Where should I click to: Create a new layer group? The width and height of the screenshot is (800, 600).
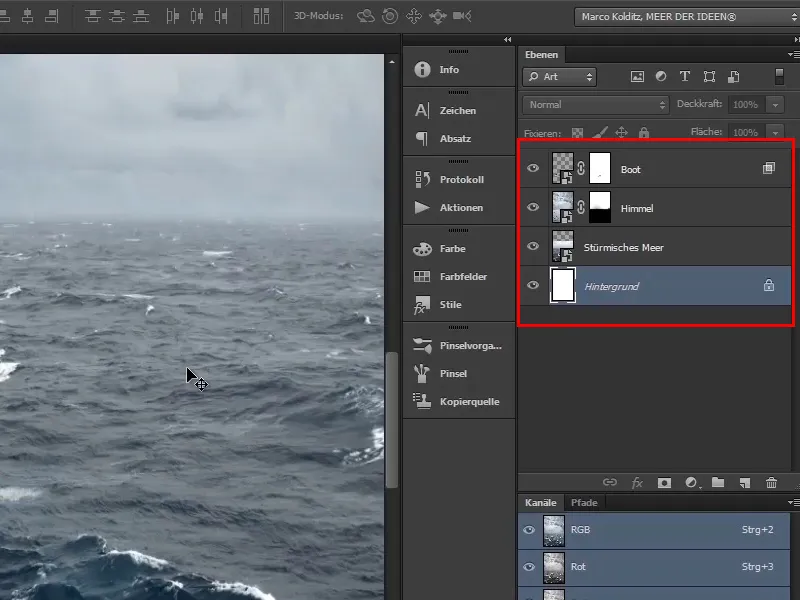click(x=718, y=482)
